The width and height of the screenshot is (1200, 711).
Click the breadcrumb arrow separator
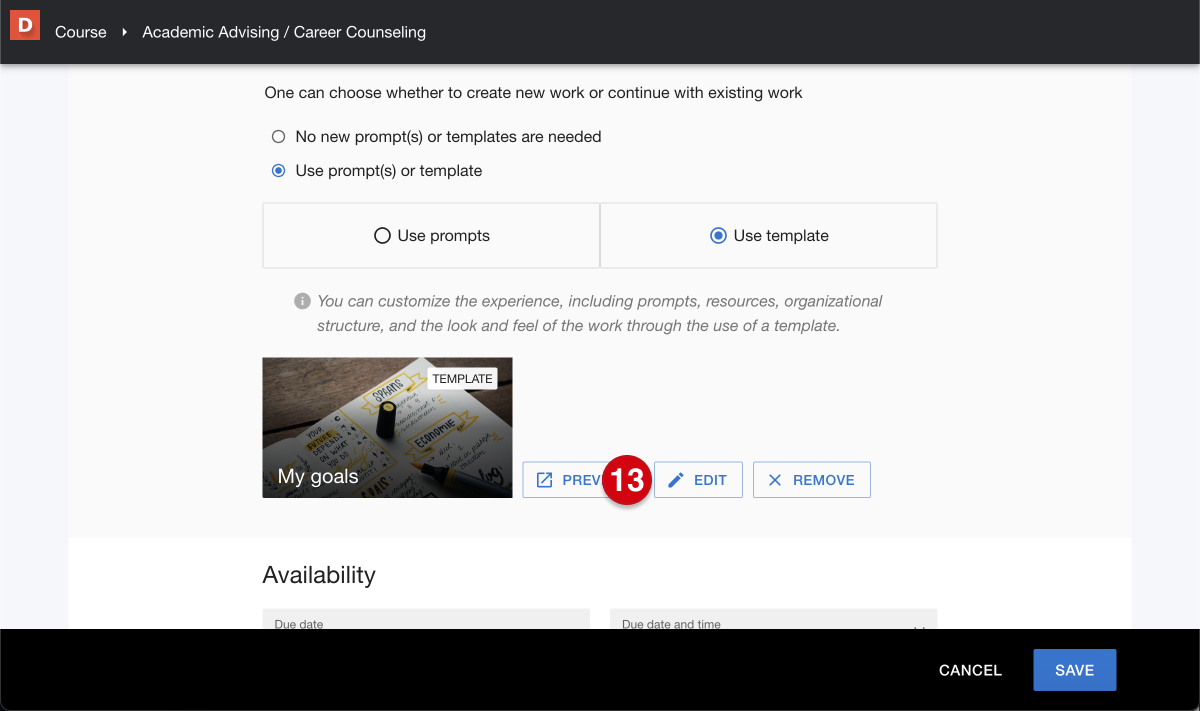125,33
